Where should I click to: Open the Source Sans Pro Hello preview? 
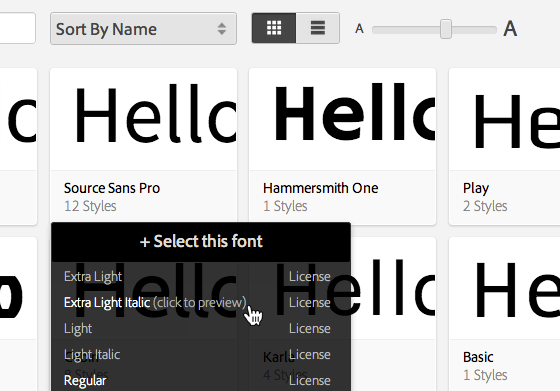click(144, 119)
